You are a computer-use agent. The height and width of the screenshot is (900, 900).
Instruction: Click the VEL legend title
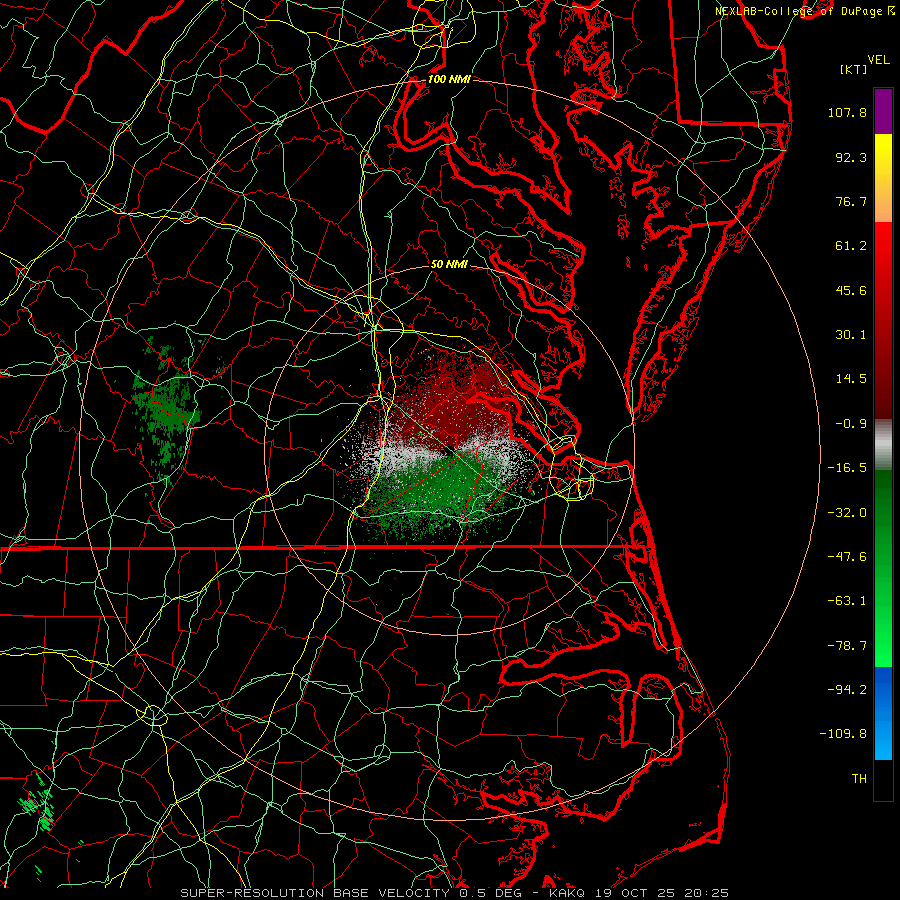878,60
